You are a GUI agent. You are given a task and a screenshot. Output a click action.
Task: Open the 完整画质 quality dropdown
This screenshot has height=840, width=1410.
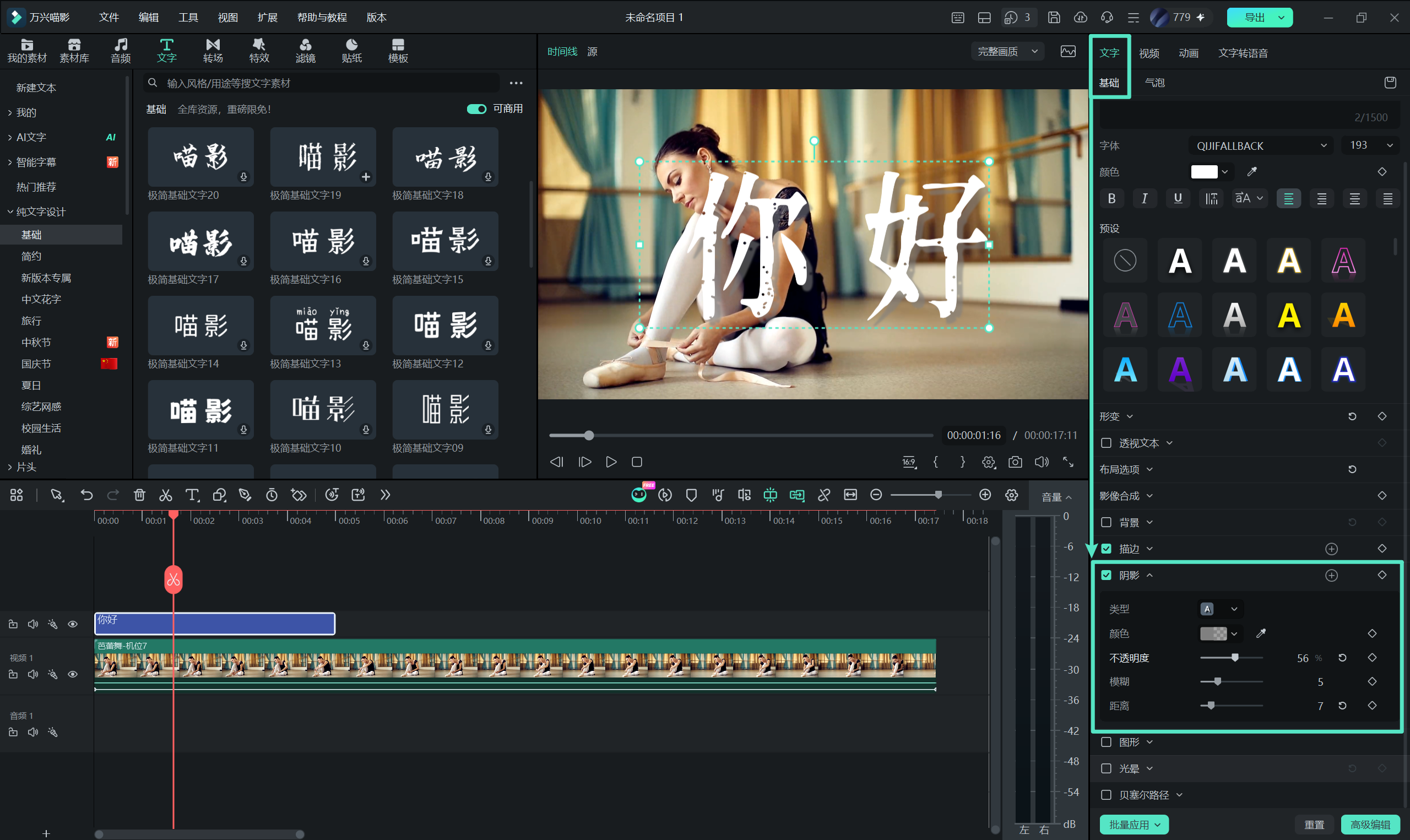(1007, 52)
